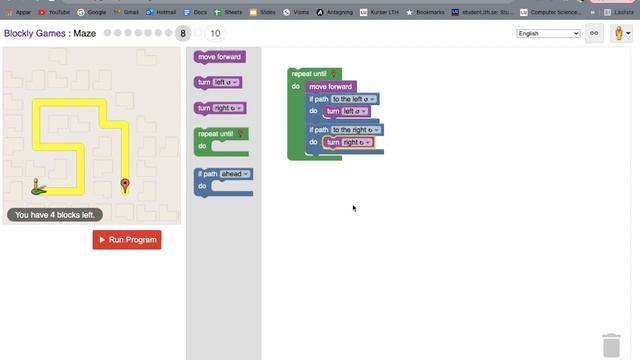Click the pegman player figure in maze
Viewport: 640px width, 360px height.
click(x=38, y=187)
